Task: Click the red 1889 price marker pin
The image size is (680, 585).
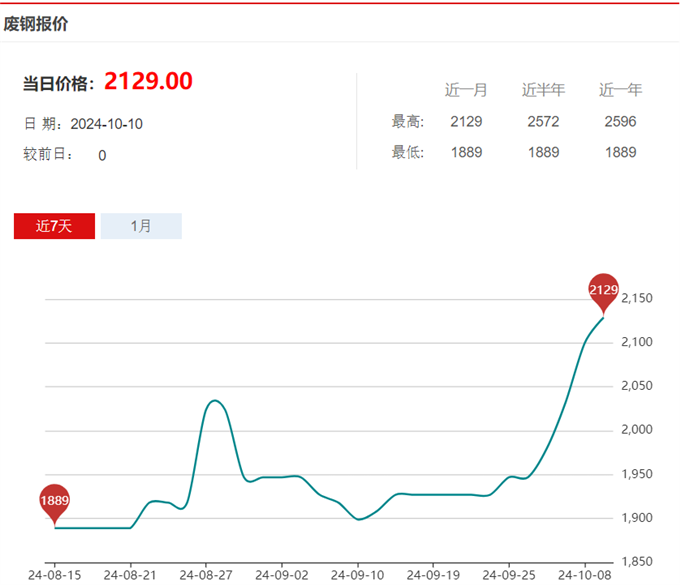Action: (x=55, y=500)
